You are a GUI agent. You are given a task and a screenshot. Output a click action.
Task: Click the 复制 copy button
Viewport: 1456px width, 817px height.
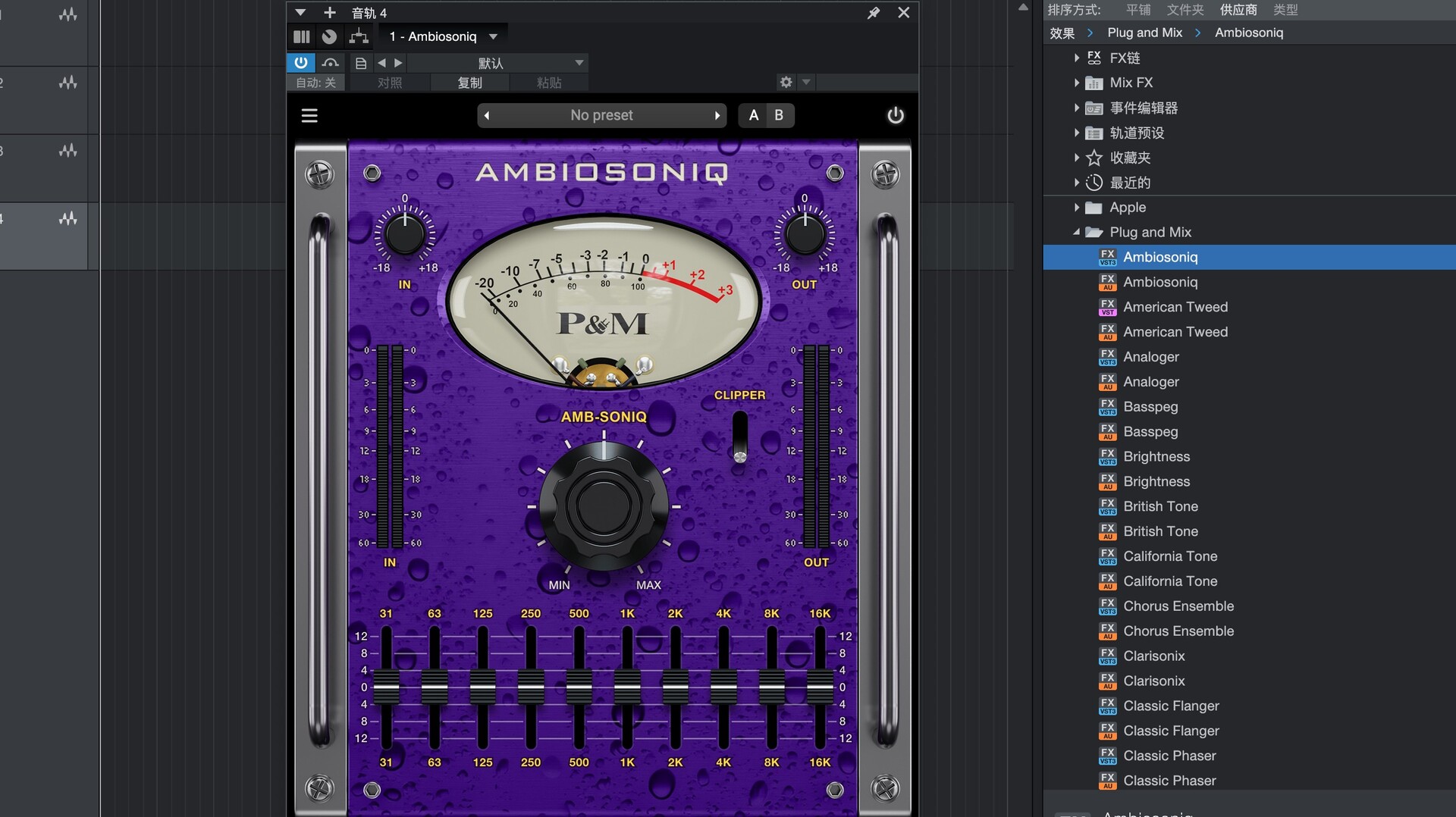pyautogui.click(x=469, y=83)
